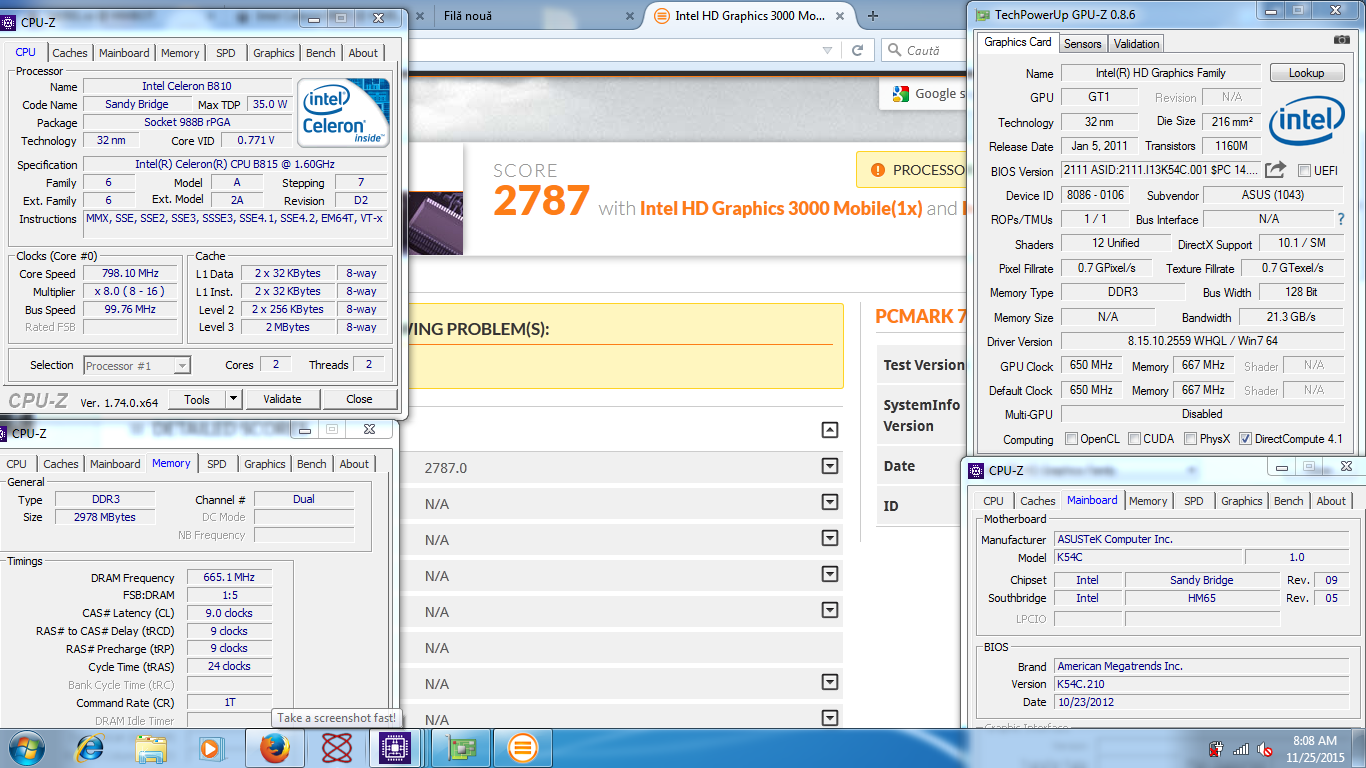Screen dimensions: 1366x768
Task: Toggle the UEFI checkbox in GPU-Z
Action: coord(1304,171)
